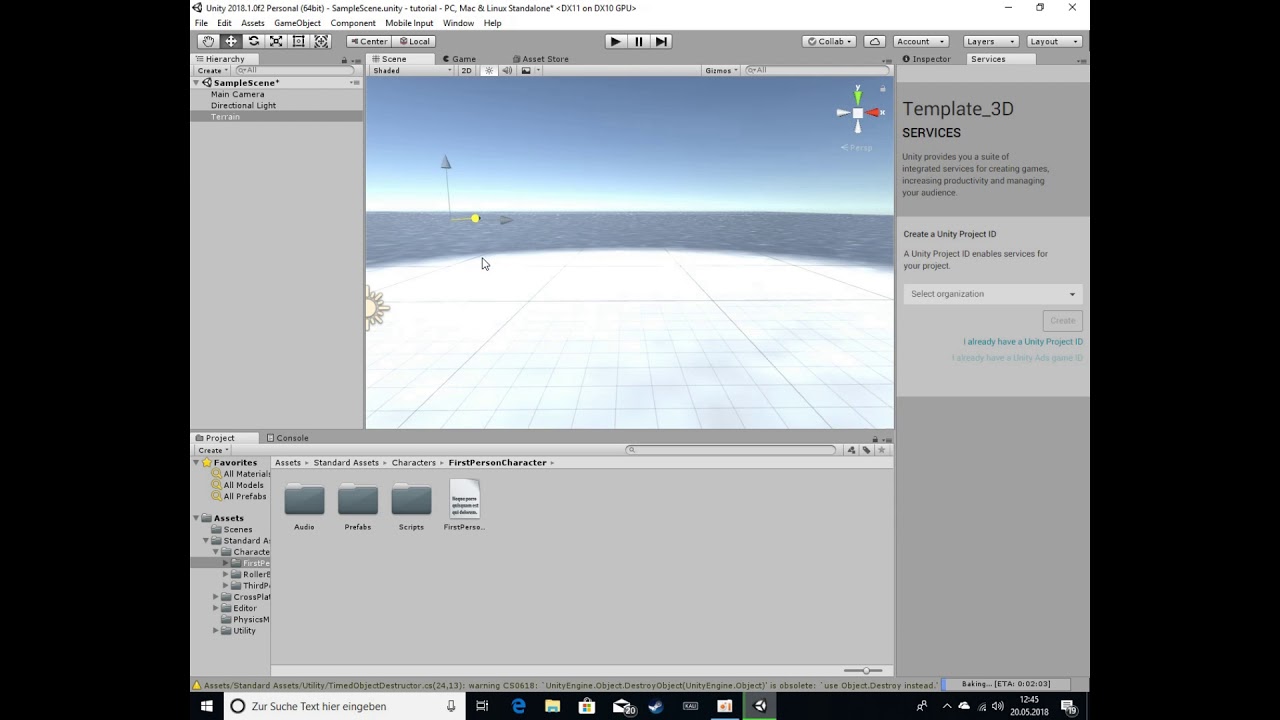
Task: Select Main Camera in Hierarchy
Action: click(x=238, y=94)
